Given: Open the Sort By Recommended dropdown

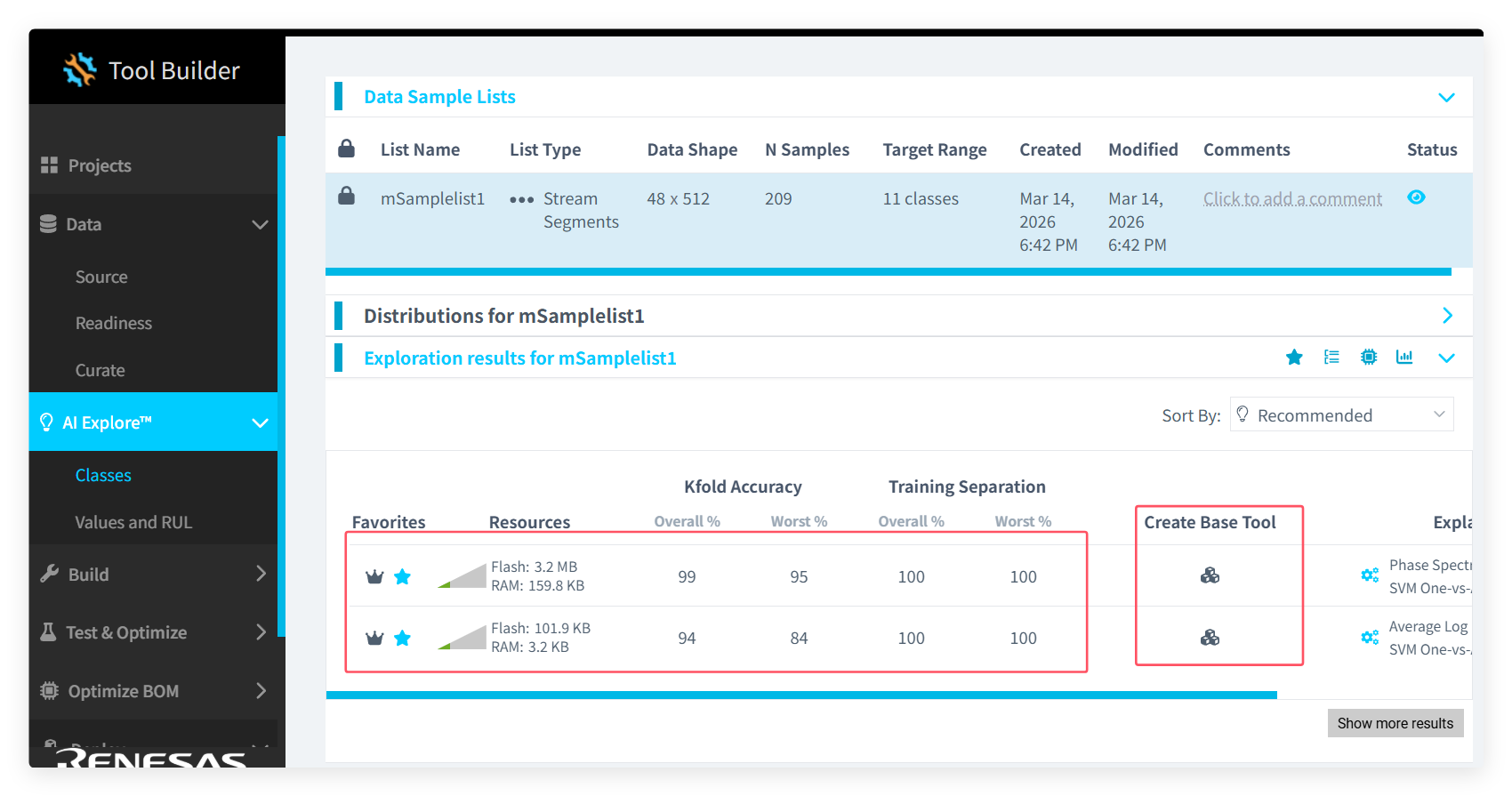Looking at the screenshot, I should [1341, 414].
